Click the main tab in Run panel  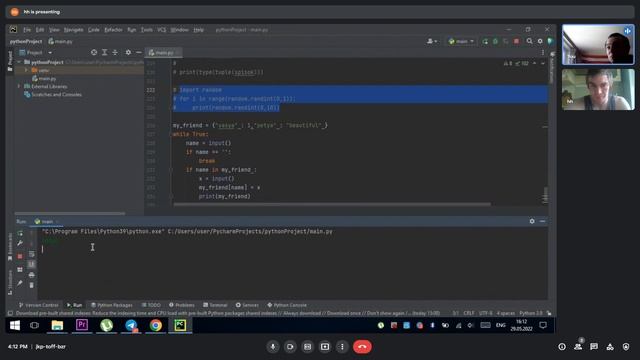tap(47, 222)
